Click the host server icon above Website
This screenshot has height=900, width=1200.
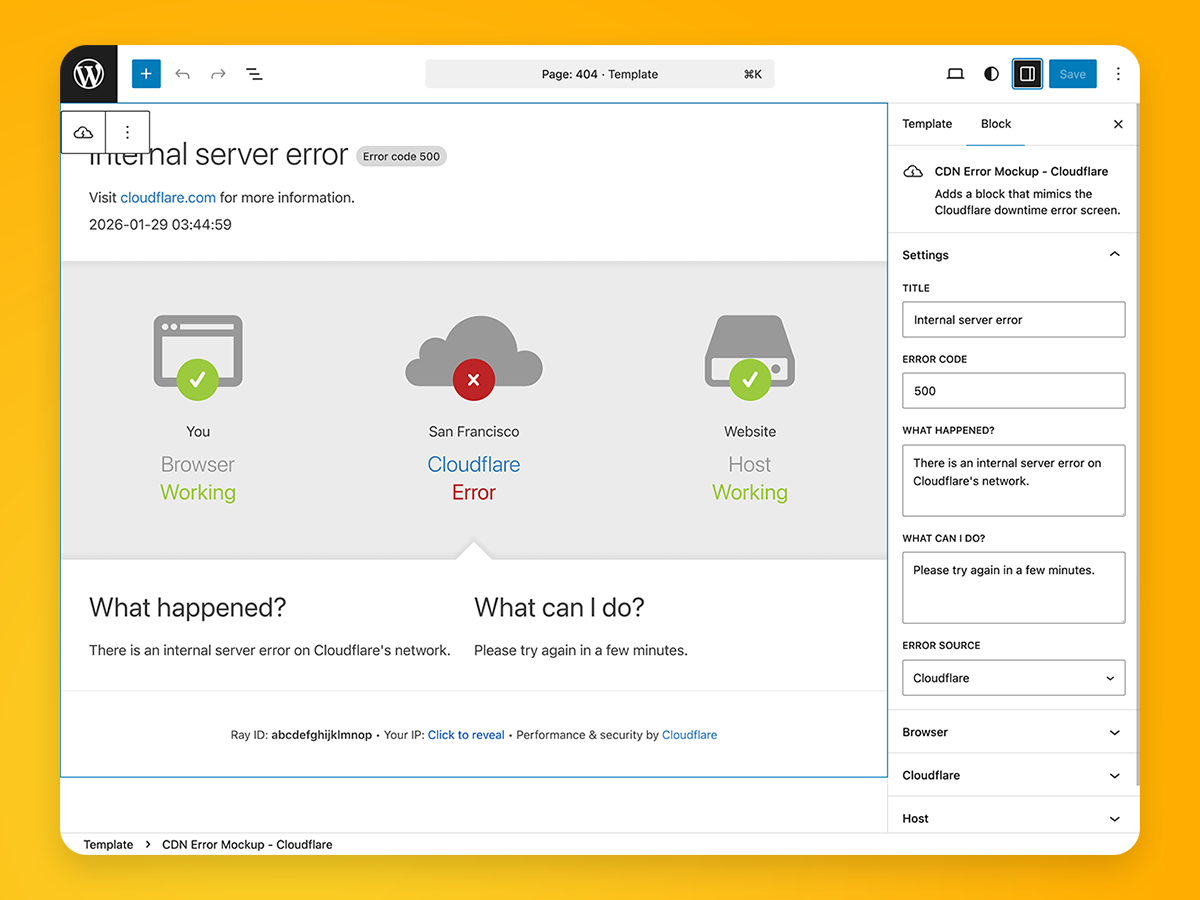[x=750, y=357]
